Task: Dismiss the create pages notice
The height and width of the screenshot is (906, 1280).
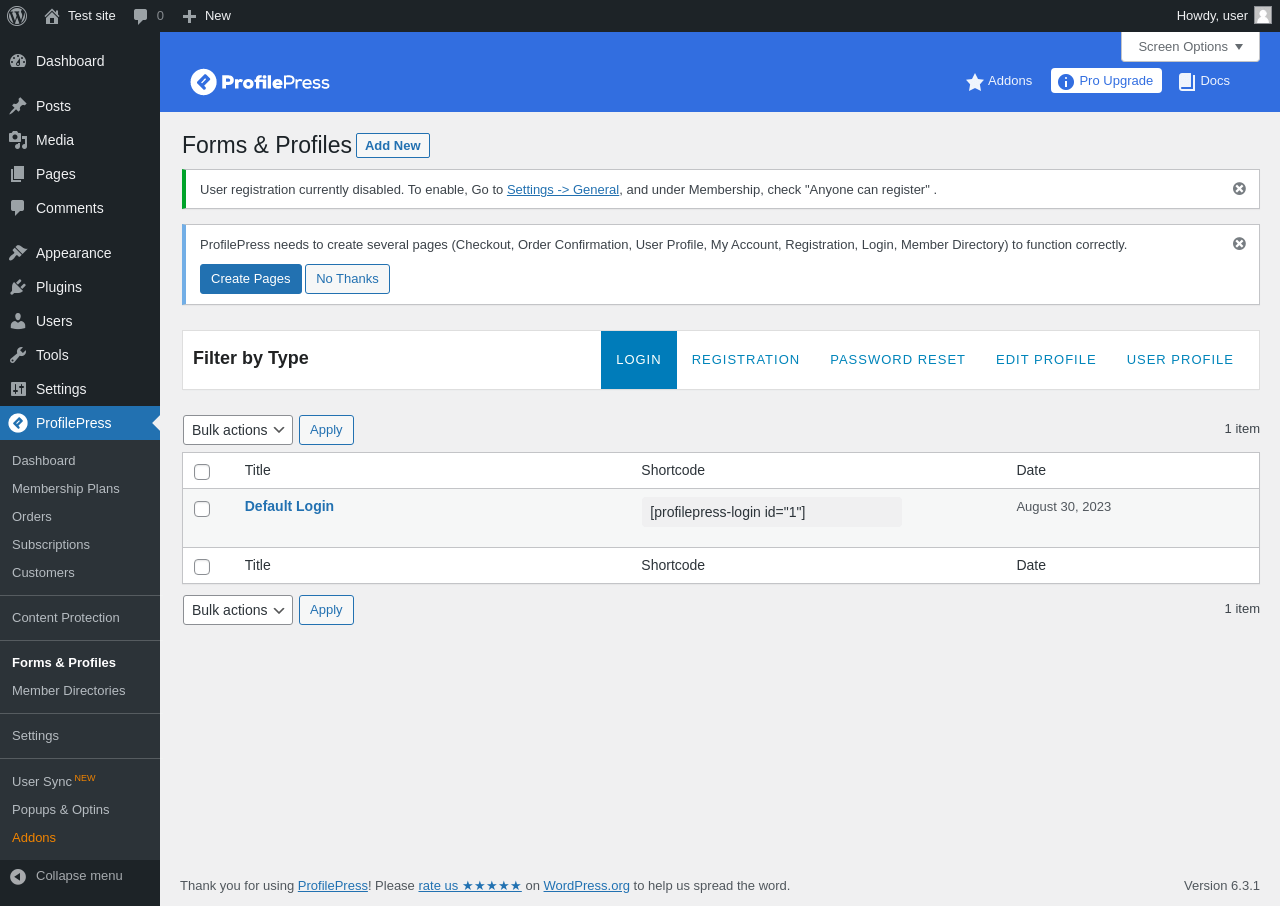Action: 1239,244
